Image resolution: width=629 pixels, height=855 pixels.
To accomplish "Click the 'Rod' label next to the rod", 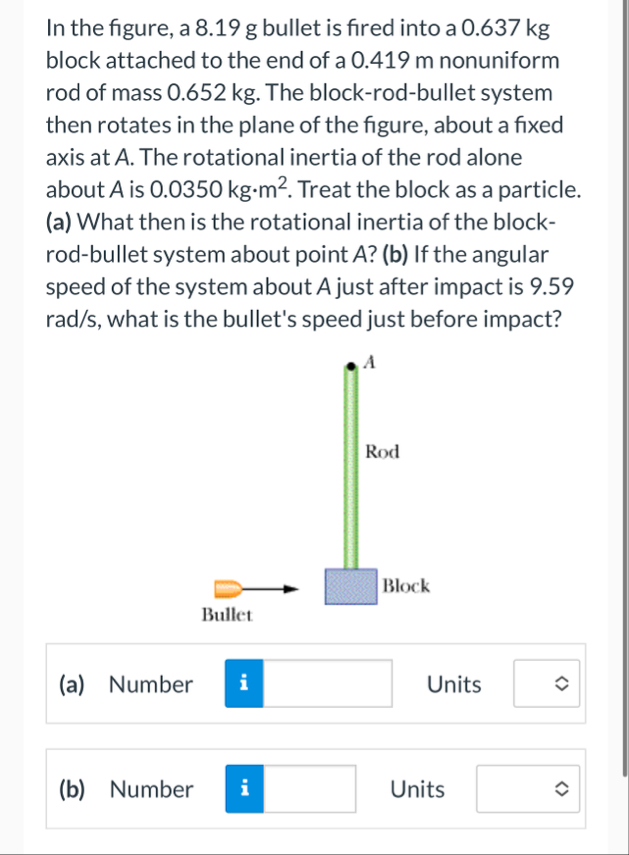I will [x=380, y=451].
